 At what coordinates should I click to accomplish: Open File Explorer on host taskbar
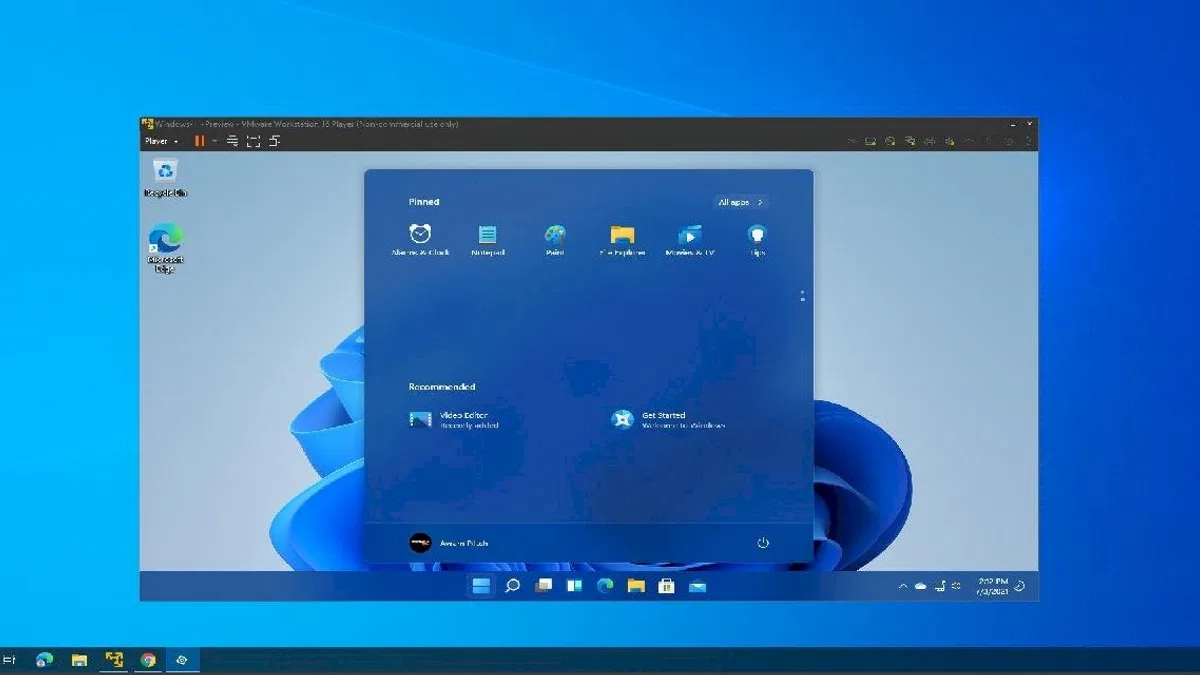[79, 660]
